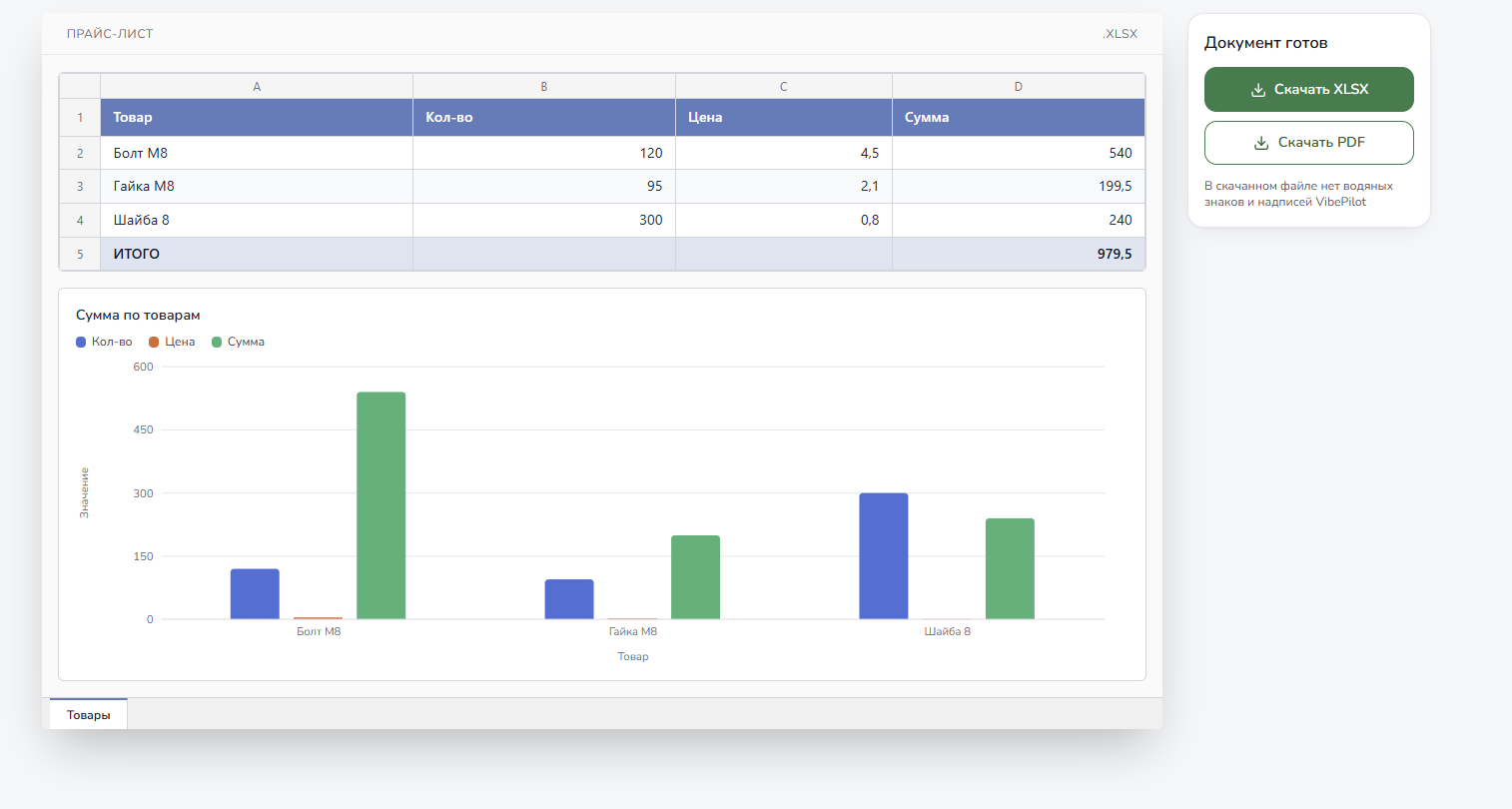The width and height of the screenshot is (1512, 809).
Task: Select row 3 header number
Action: click(x=80, y=187)
